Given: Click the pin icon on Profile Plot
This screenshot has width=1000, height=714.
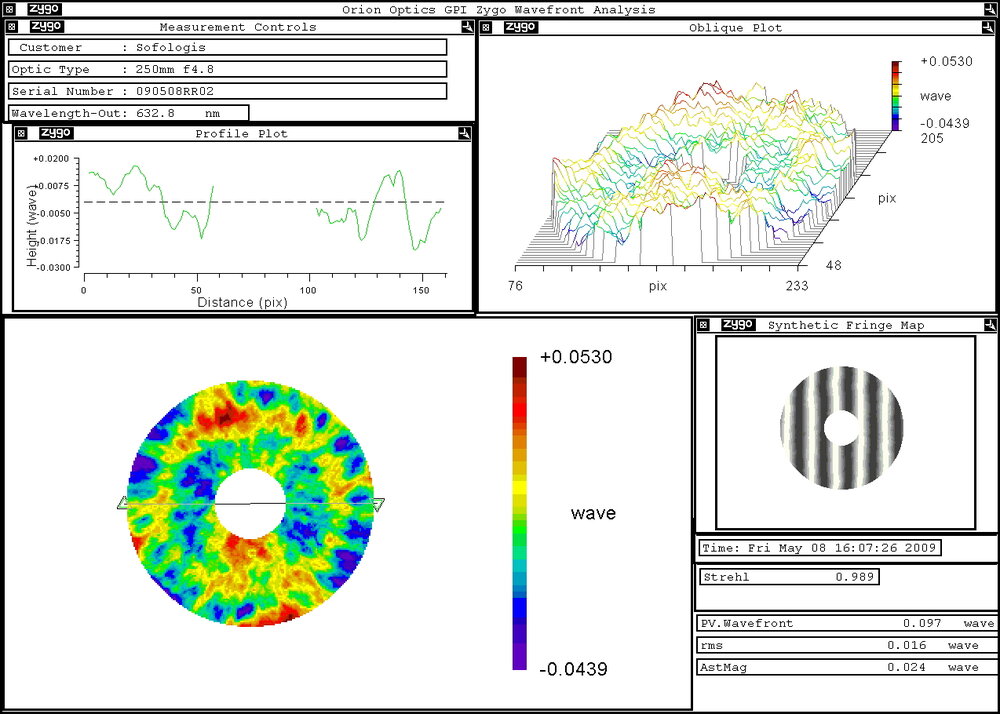Looking at the screenshot, I should coord(464,132).
